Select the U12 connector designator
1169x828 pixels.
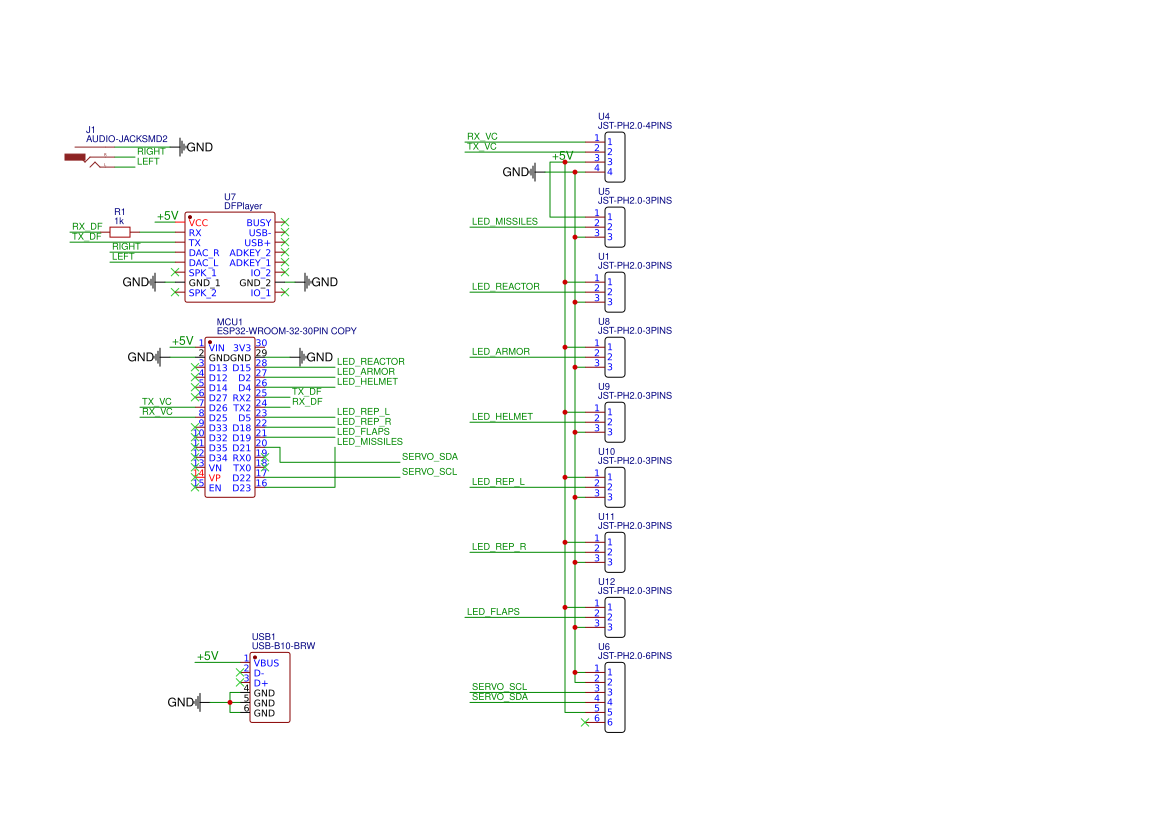click(606, 582)
